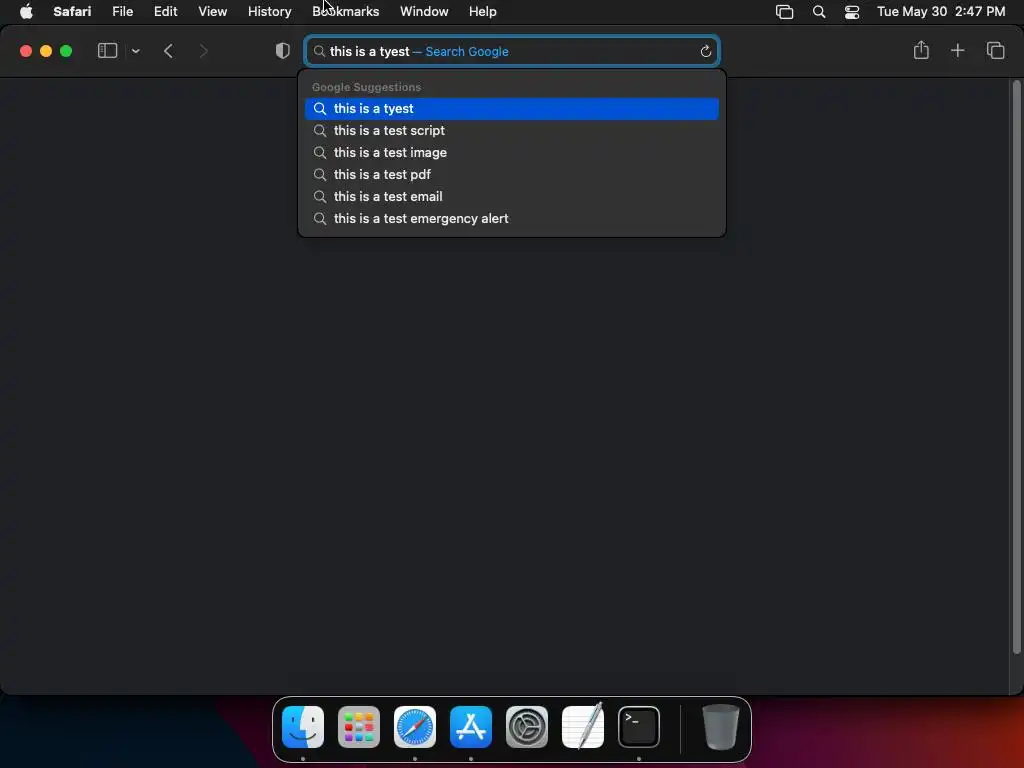Open Terminal from the Dock
Viewport: 1024px width, 768px height.
tap(639, 726)
